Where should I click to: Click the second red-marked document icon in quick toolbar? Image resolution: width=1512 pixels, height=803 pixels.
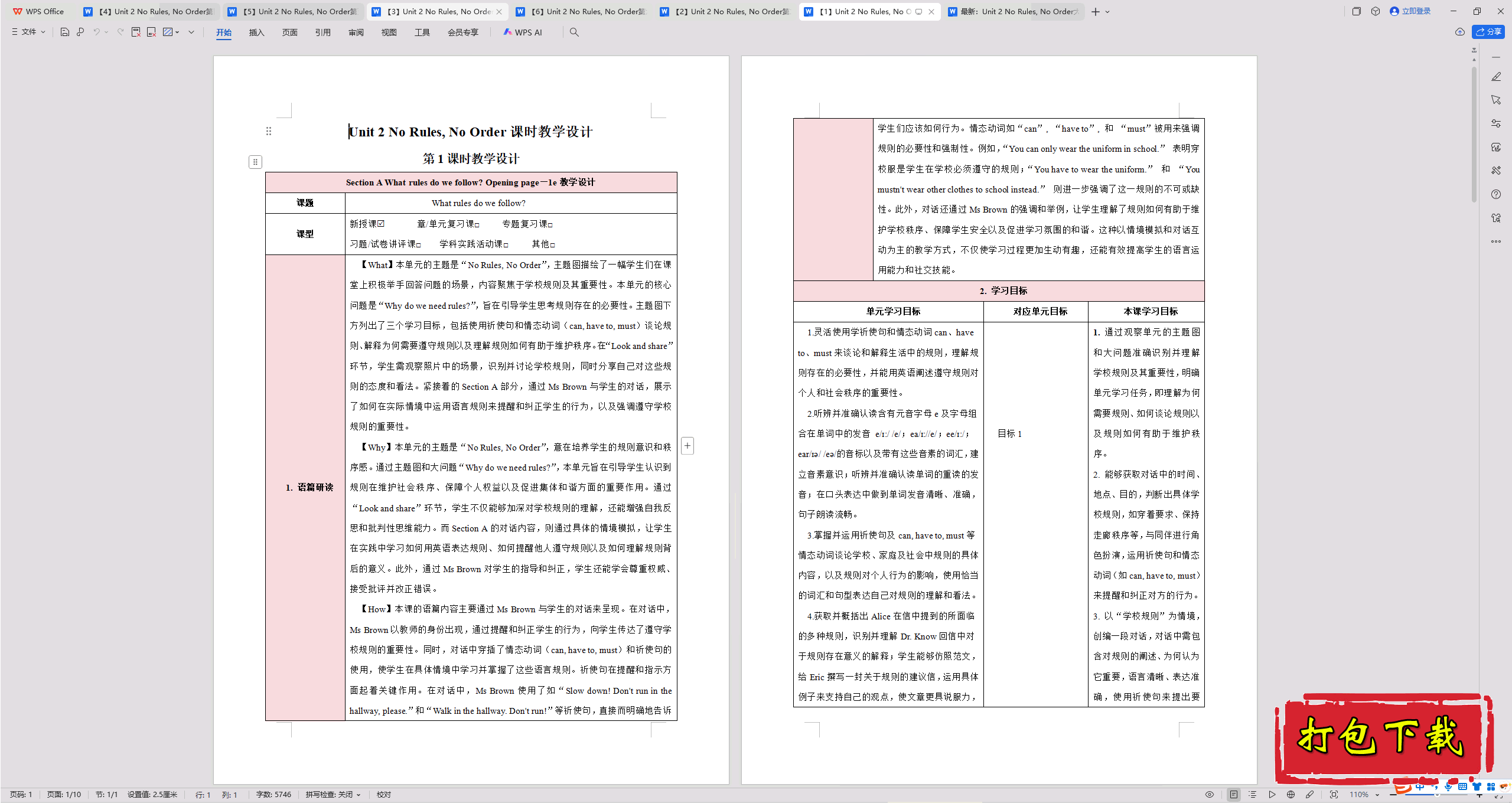tap(151, 32)
